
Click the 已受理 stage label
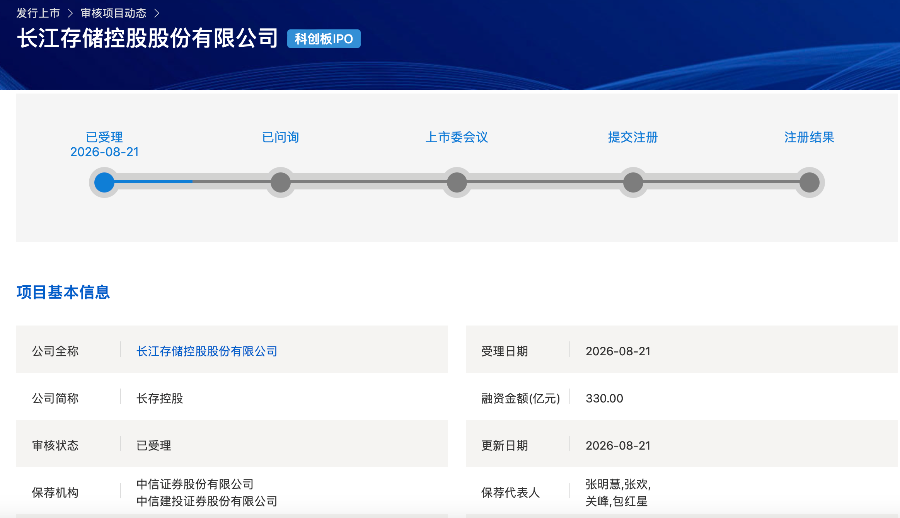tap(104, 137)
